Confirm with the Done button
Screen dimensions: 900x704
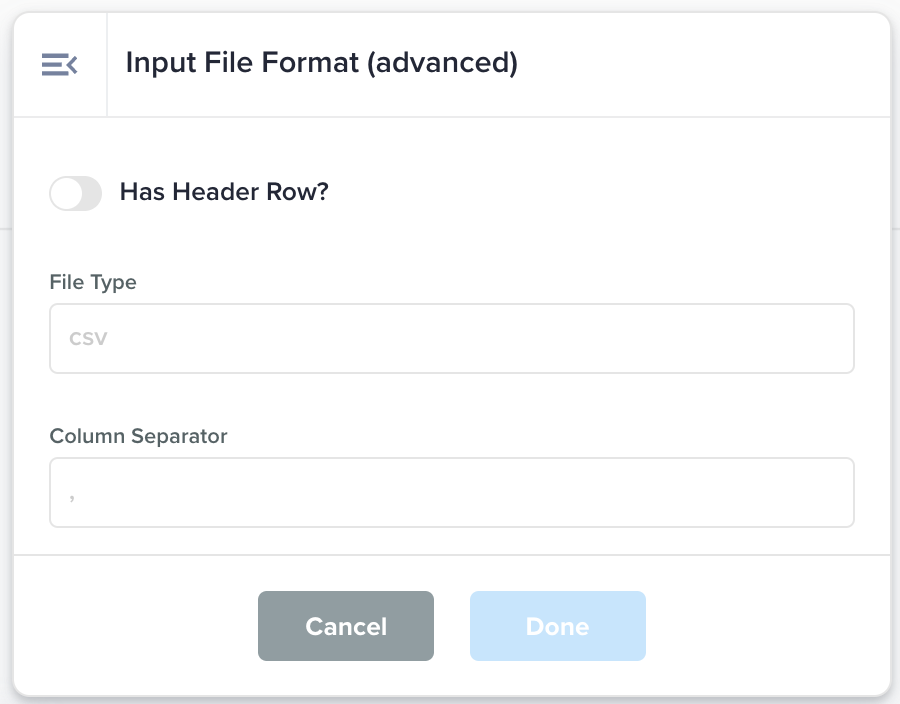click(x=557, y=626)
